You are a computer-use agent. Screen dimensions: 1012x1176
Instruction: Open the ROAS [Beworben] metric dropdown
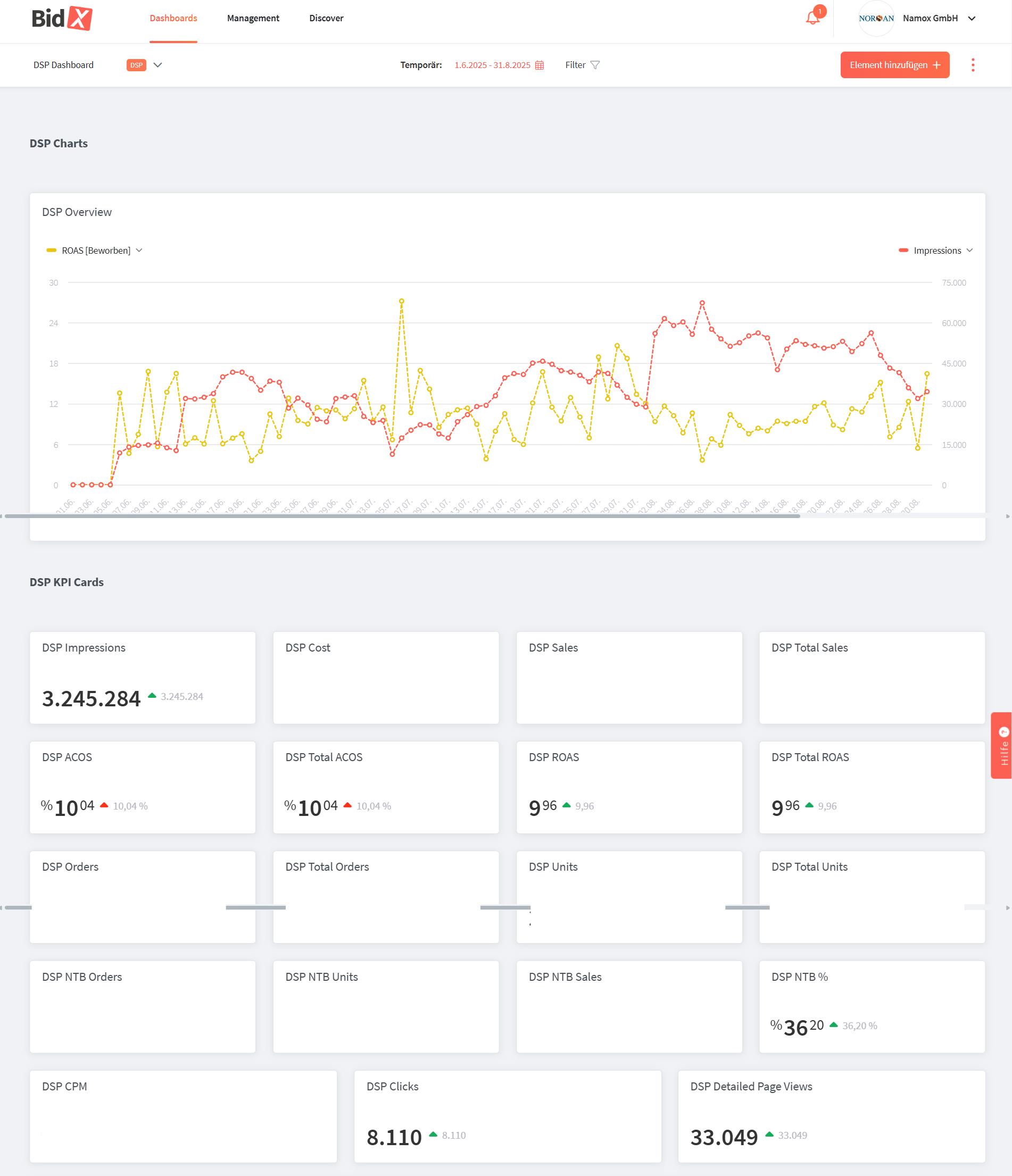[x=139, y=251]
